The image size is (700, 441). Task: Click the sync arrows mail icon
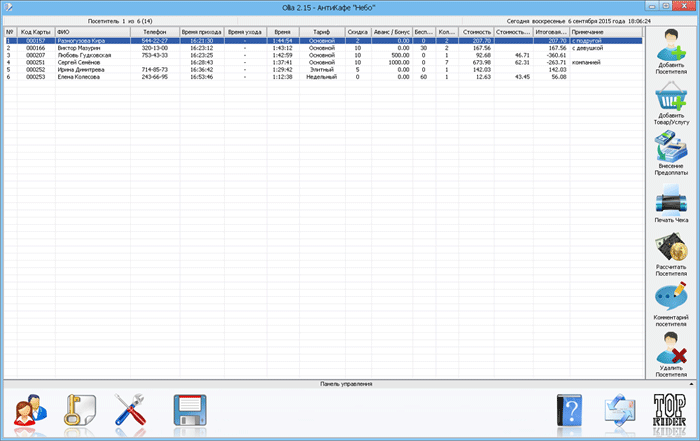point(620,410)
